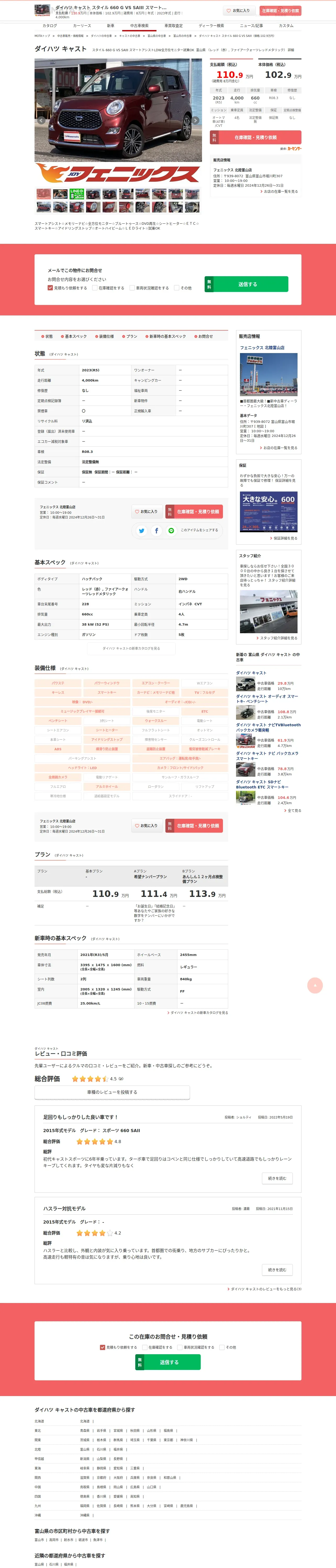Viewport: 336px width, 1568px height.
Task: Click the dealer storefront photo in sidebar
Action: coord(268,374)
